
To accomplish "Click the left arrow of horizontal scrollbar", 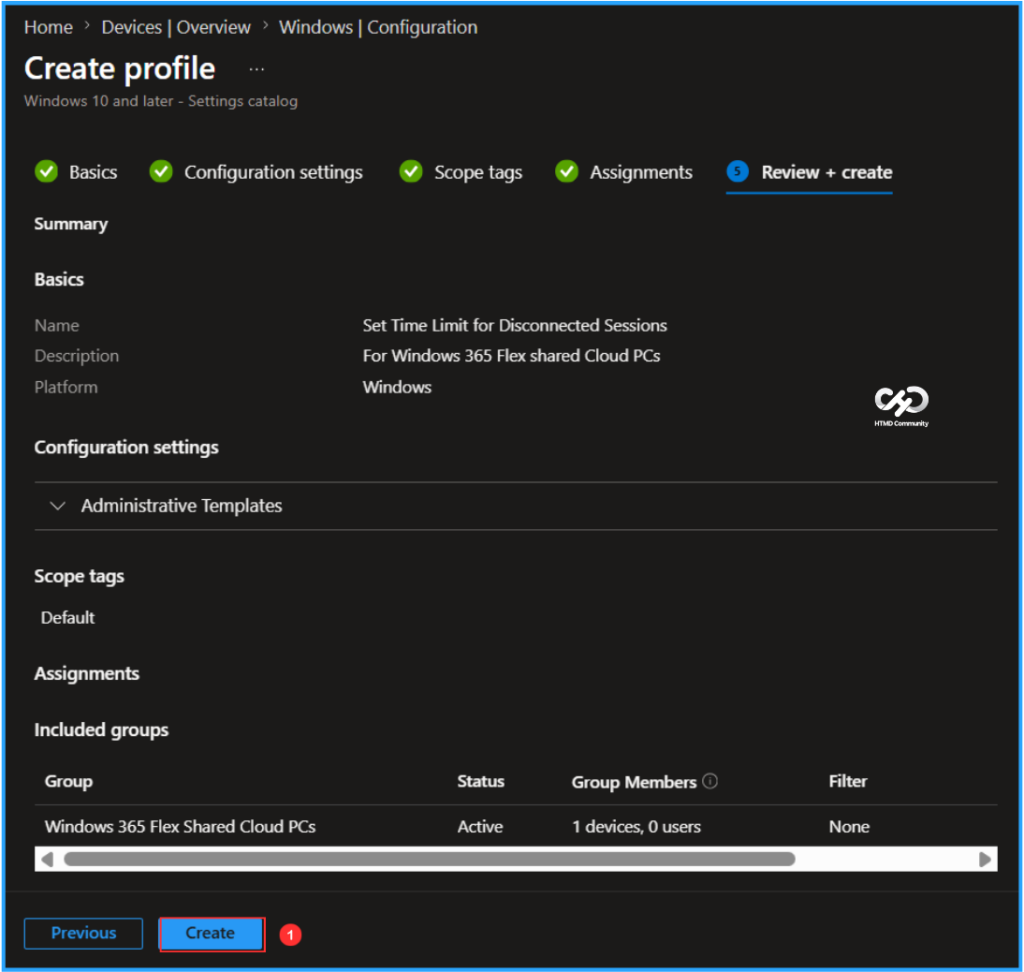I will click(x=46, y=860).
